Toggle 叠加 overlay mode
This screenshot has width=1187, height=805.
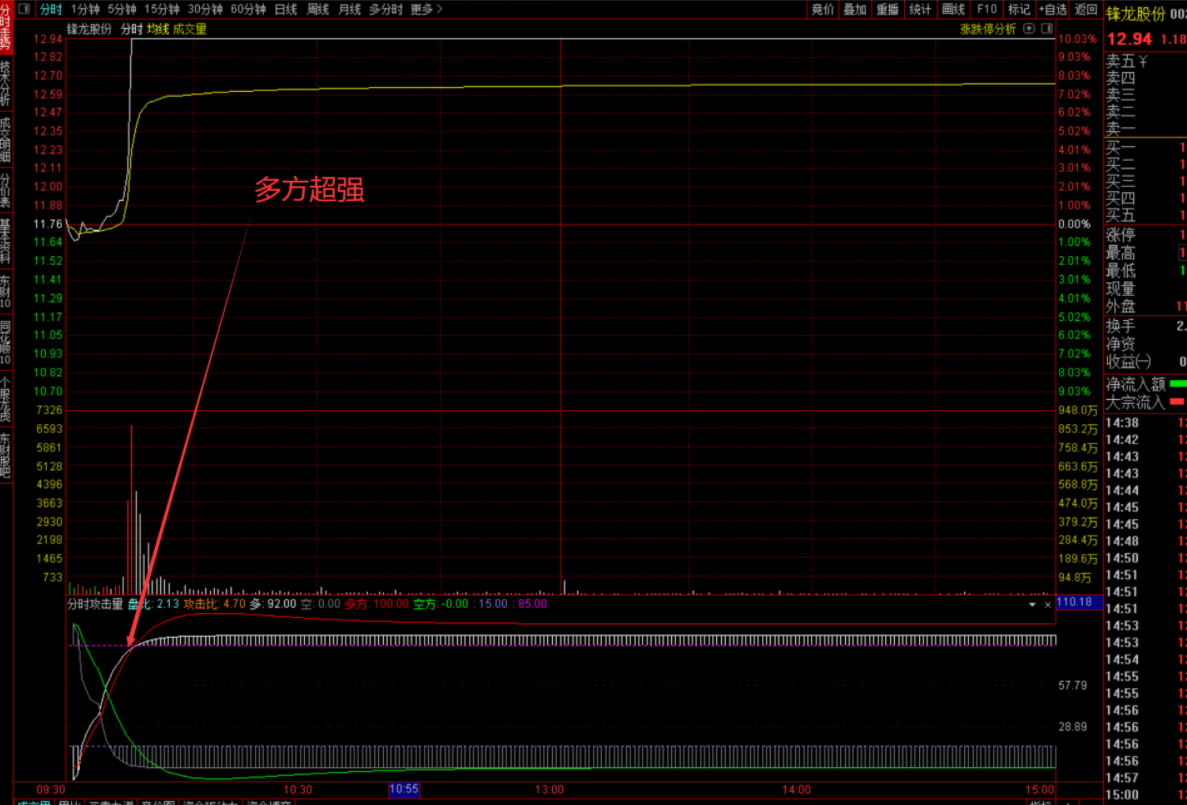click(854, 10)
